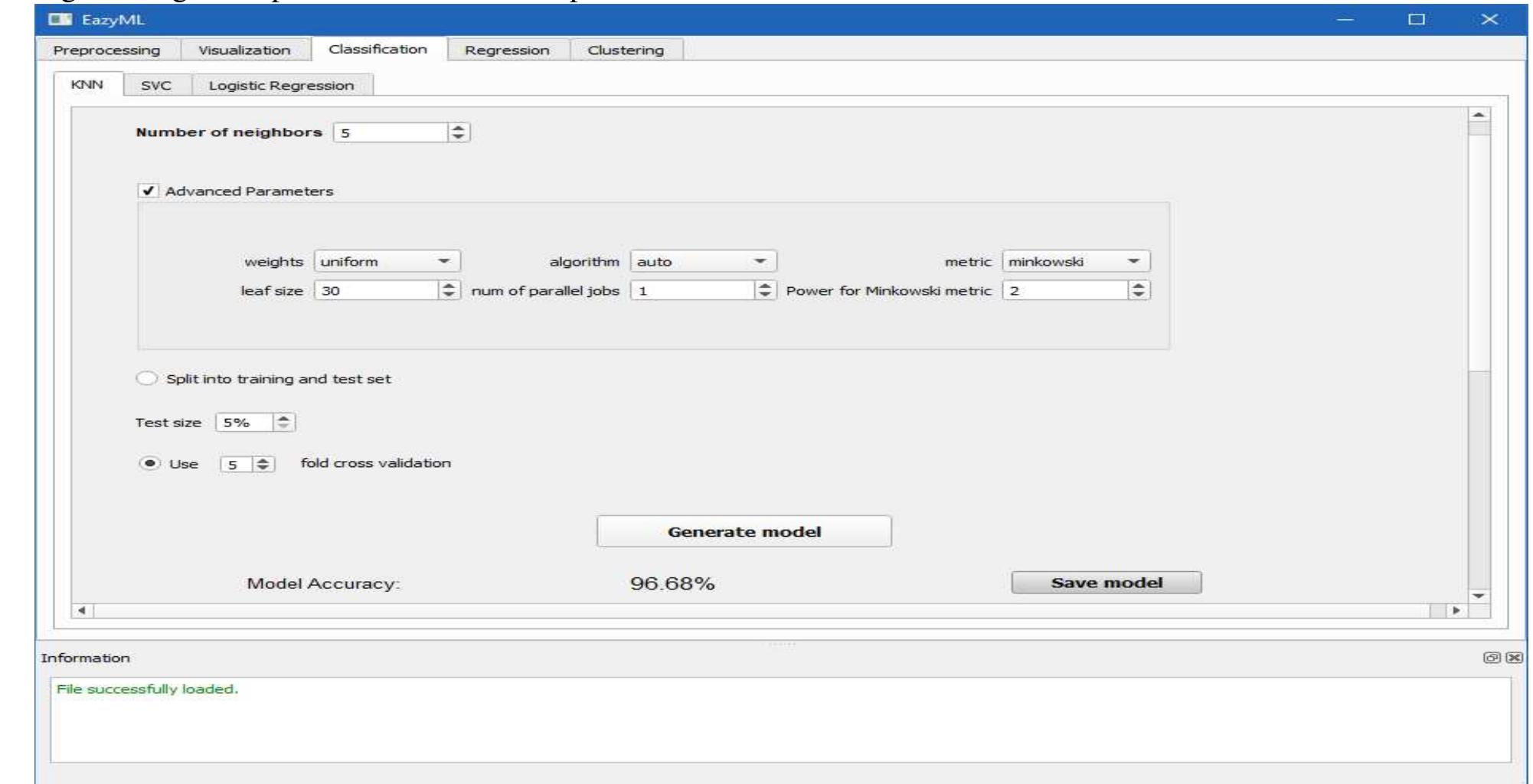Select Split into training and test set

tap(146, 378)
